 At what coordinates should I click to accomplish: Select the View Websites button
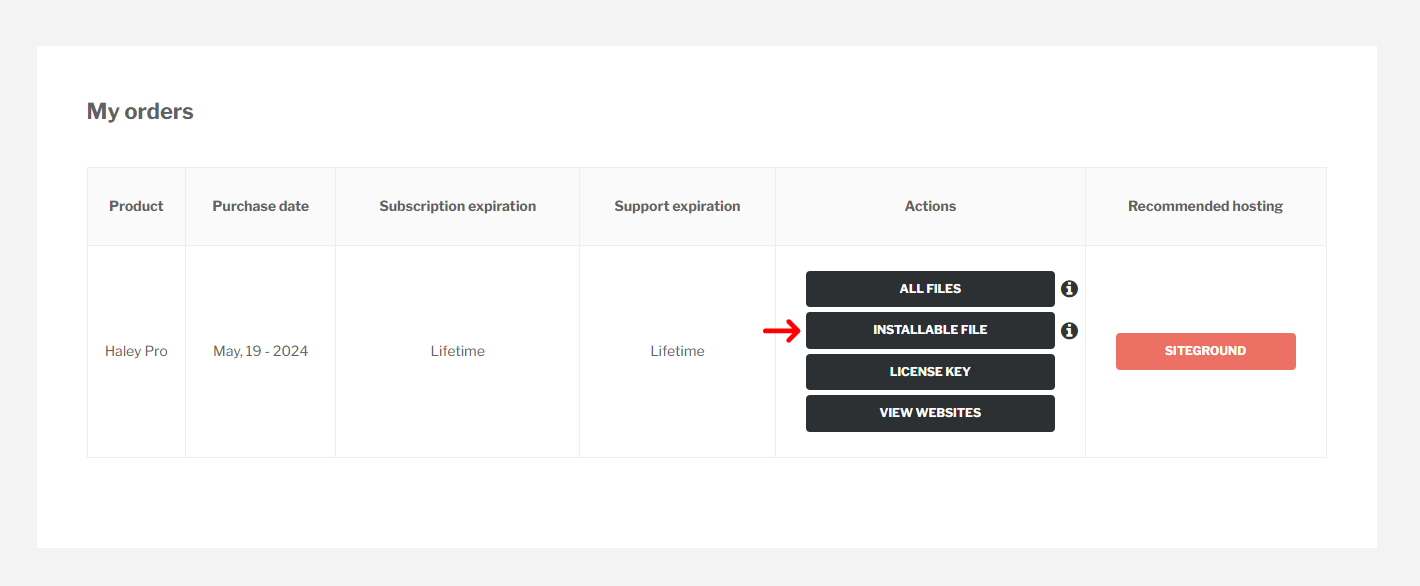point(930,413)
